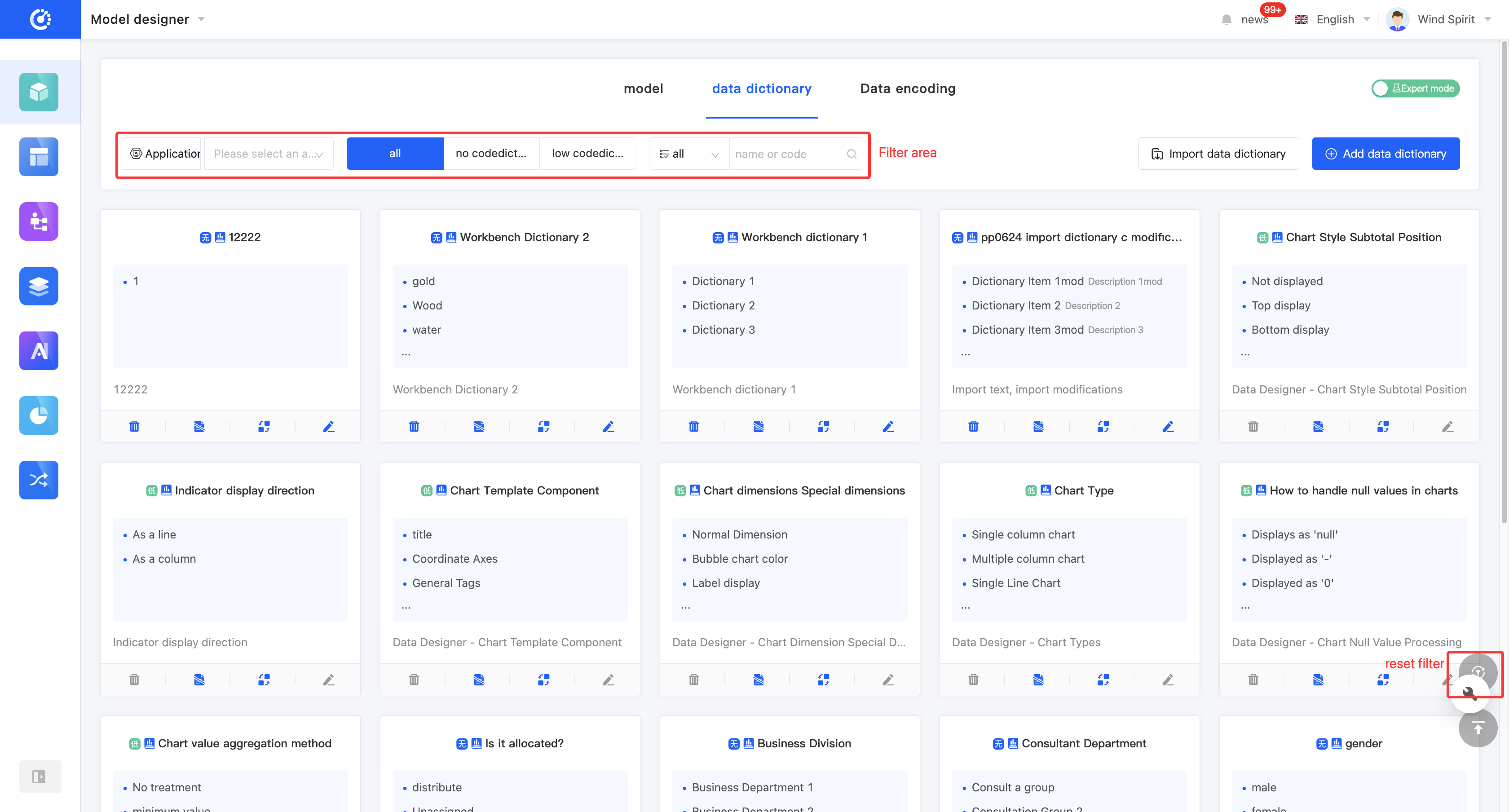Click the purple workflow sidebar icon
The height and width of the screenshot is (812, 1509).
[39, 221]
